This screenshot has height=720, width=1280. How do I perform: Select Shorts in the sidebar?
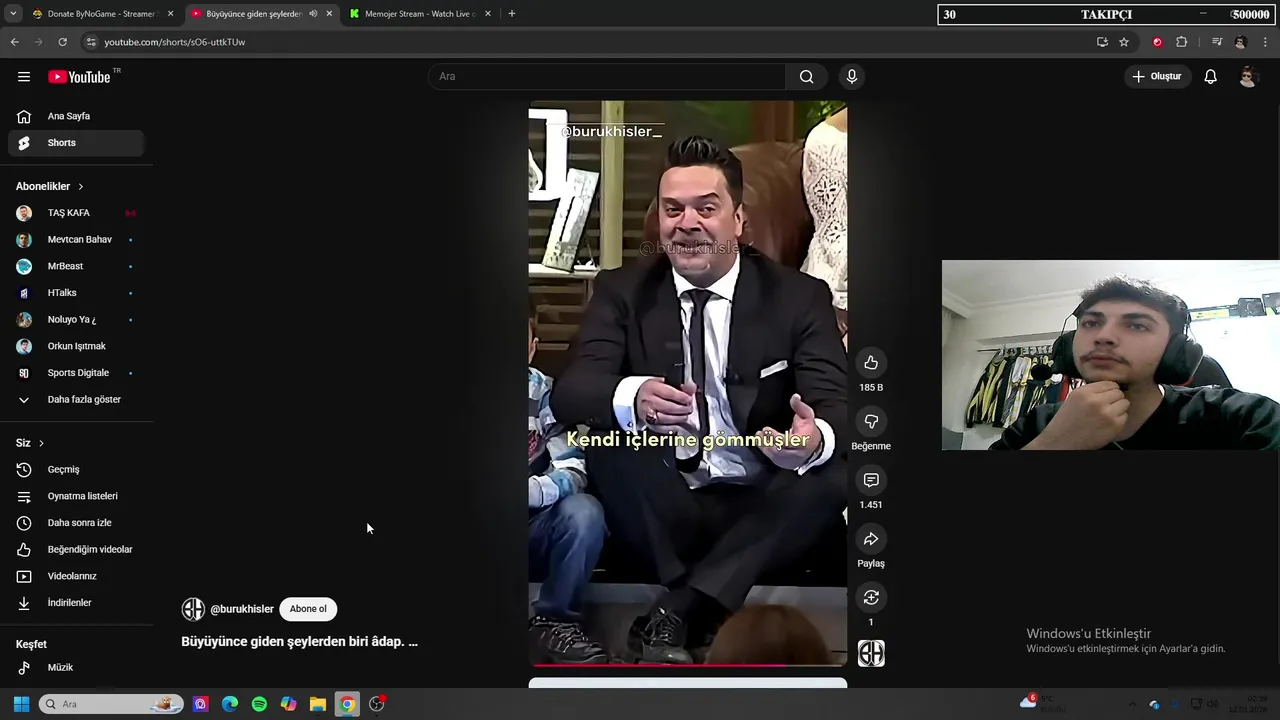pyautogui.click(x=76, y=143)
